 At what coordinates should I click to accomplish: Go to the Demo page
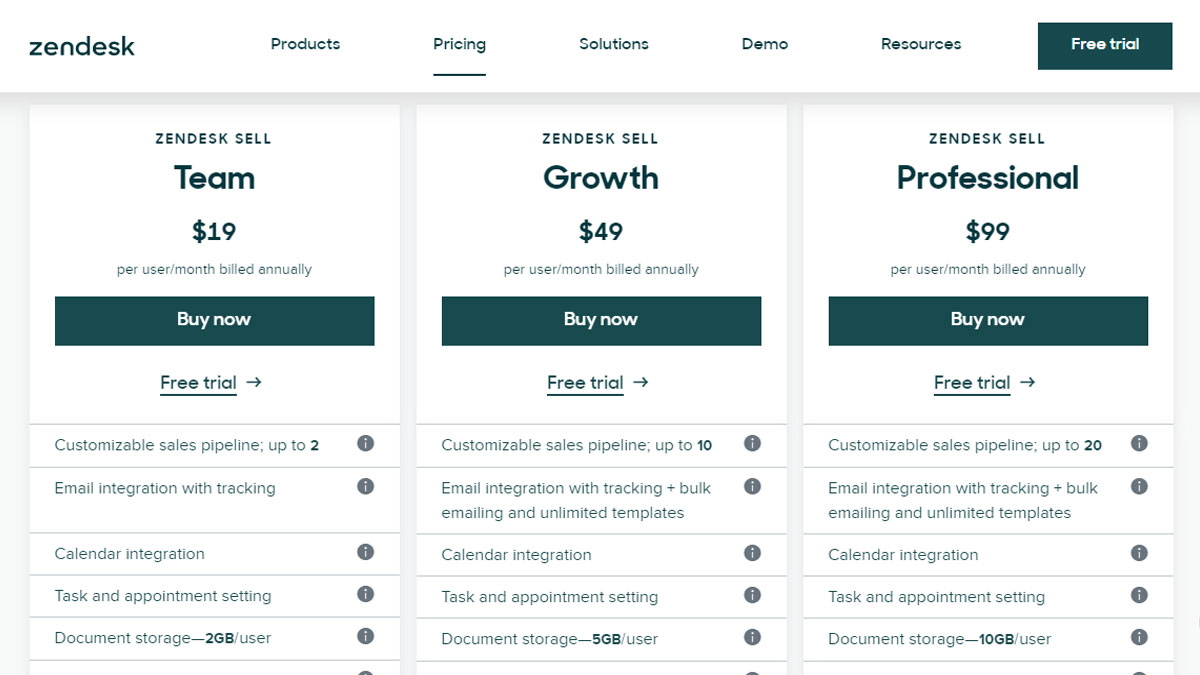click(765, 44)
